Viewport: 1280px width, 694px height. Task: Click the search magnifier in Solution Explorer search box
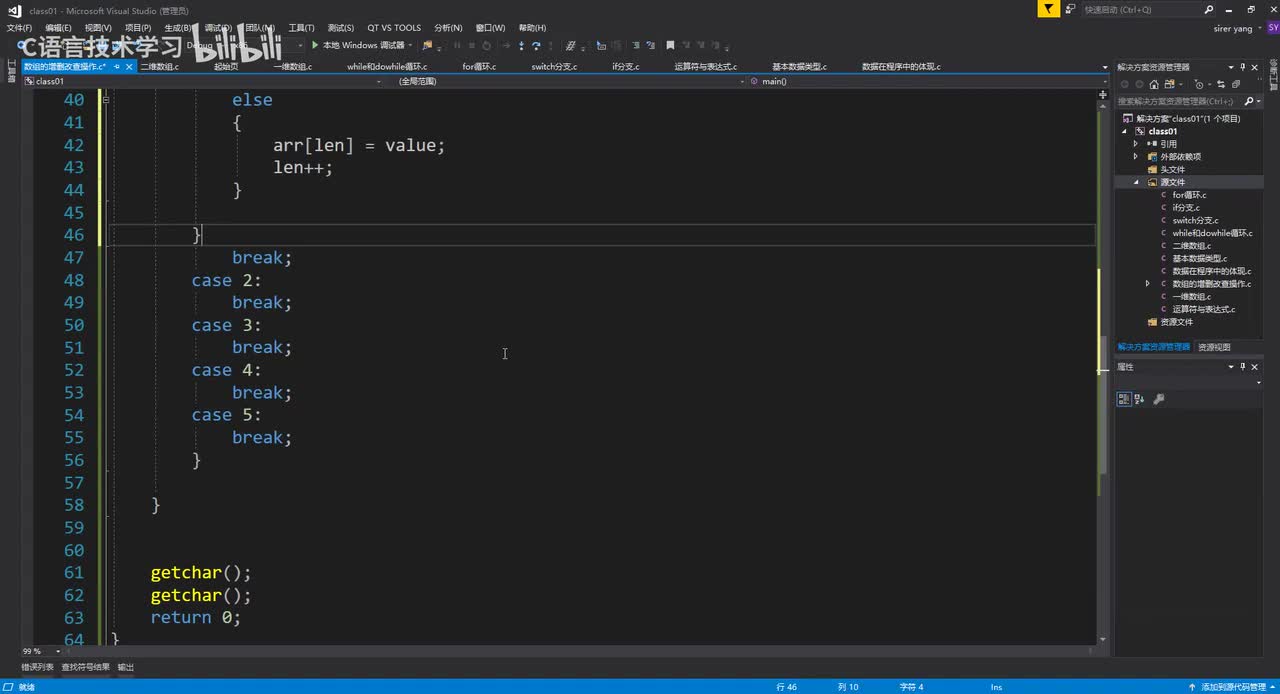[x=1249, y=101]
